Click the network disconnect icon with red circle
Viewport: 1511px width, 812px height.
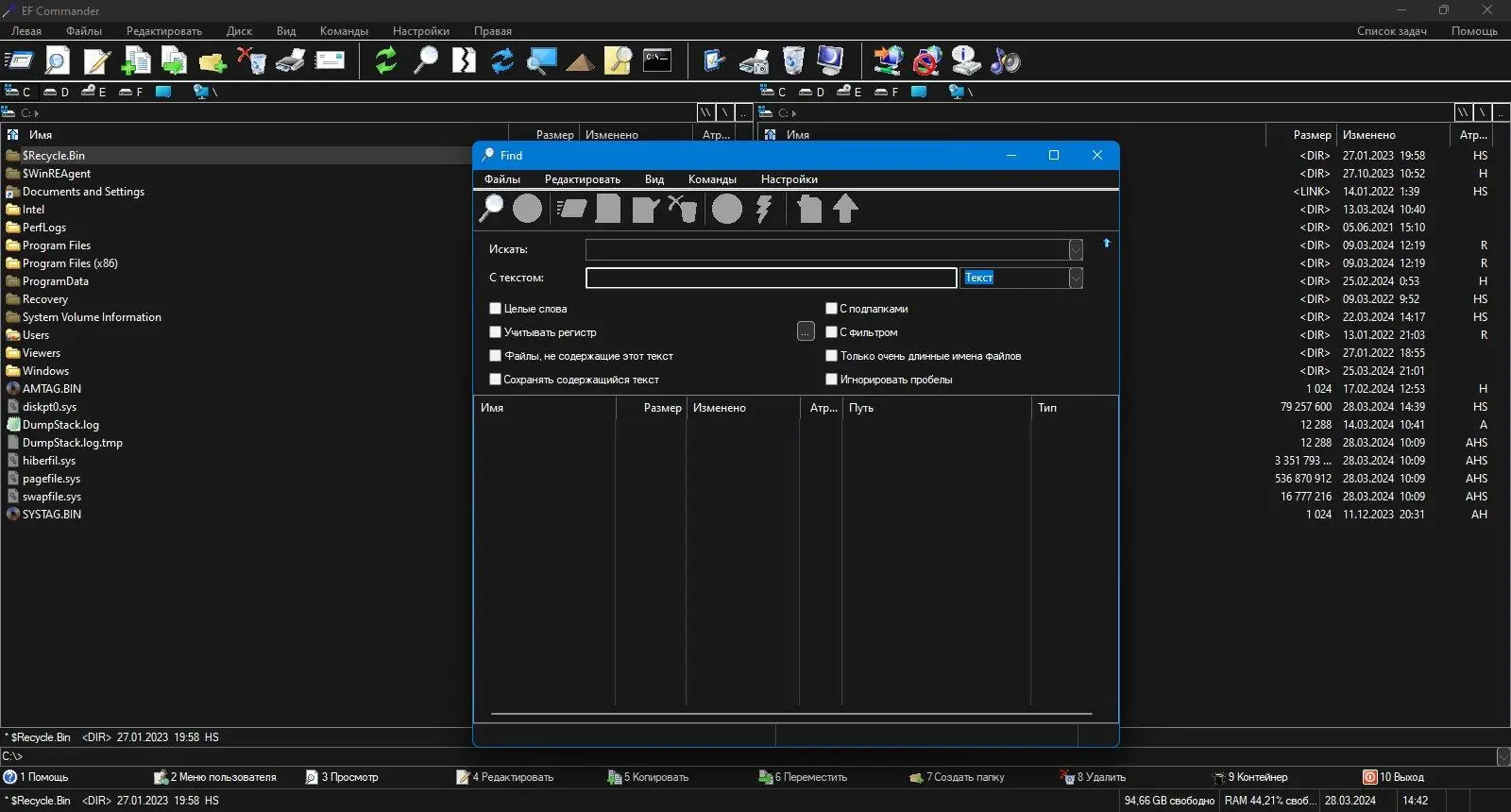[927, 61]
